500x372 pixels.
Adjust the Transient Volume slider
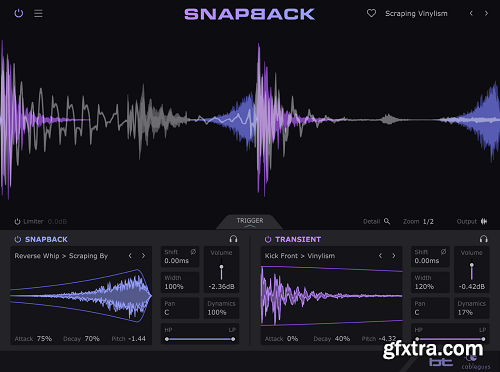coord(472,266)
